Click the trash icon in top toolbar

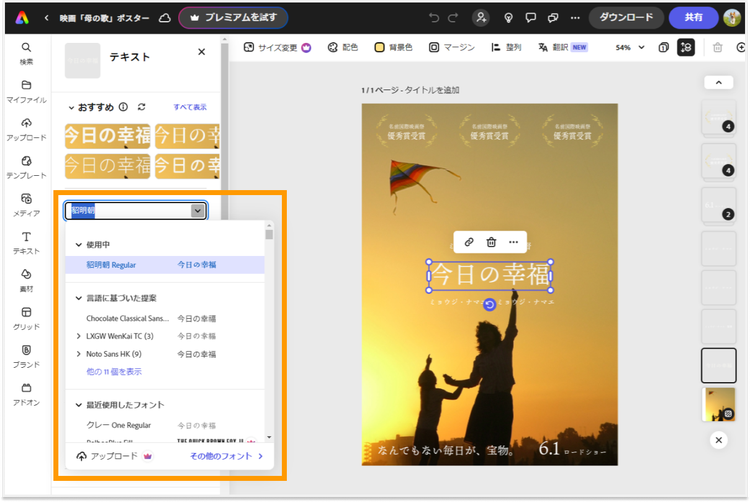717,47
